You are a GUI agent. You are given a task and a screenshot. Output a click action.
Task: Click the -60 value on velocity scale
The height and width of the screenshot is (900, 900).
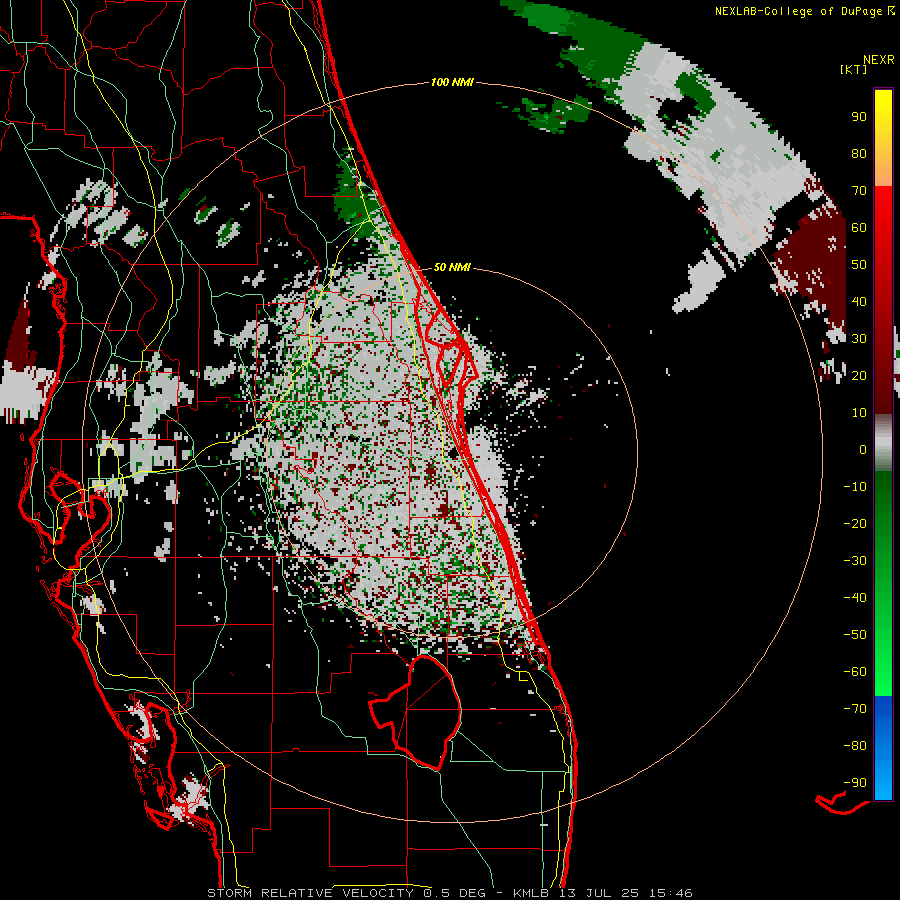click(855, 672)
